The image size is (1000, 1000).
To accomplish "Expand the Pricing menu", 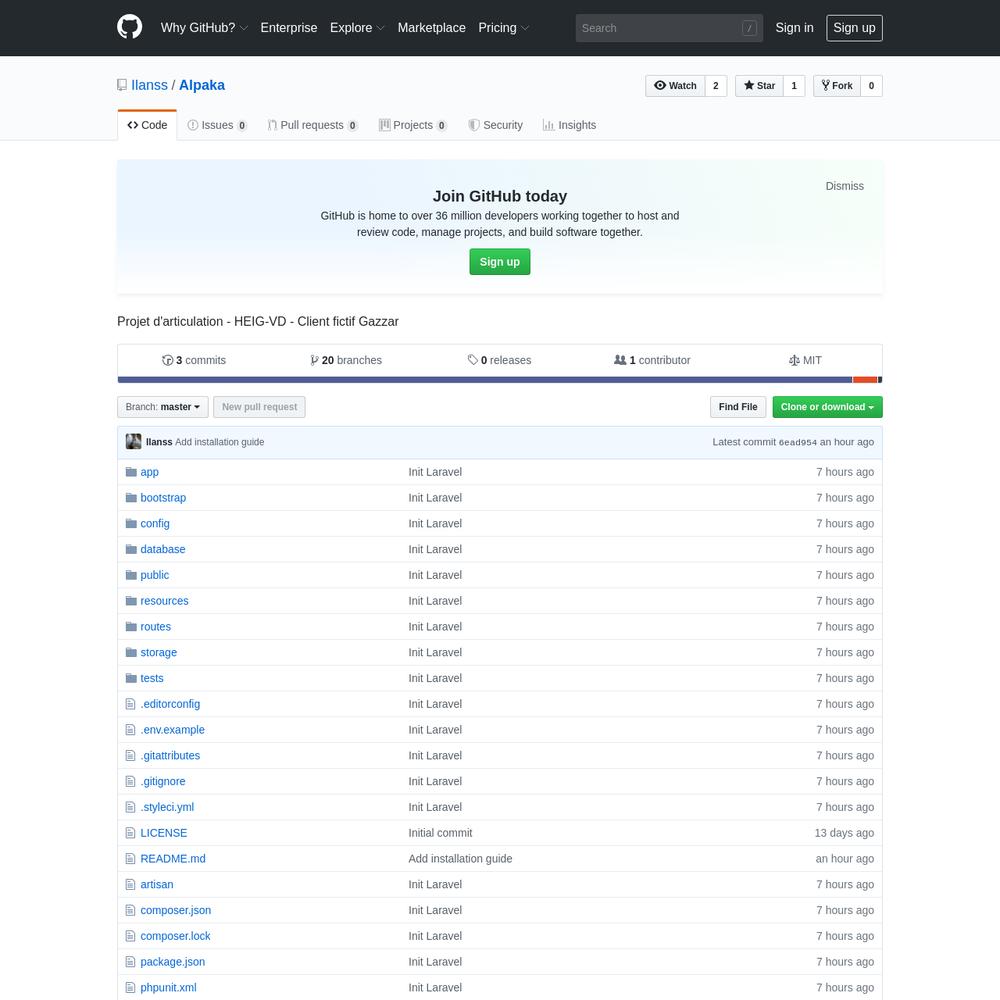I will (x=504, y=27).
